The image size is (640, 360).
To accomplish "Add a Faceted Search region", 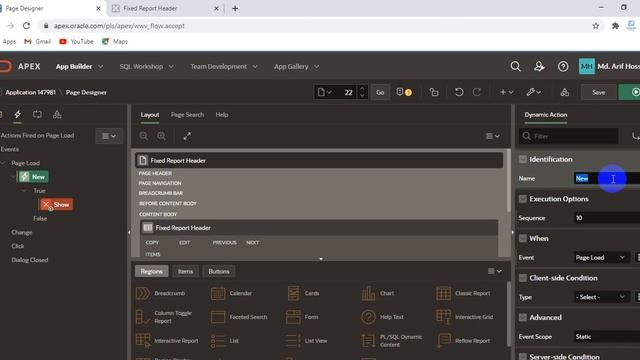I will tap(239, 317).
